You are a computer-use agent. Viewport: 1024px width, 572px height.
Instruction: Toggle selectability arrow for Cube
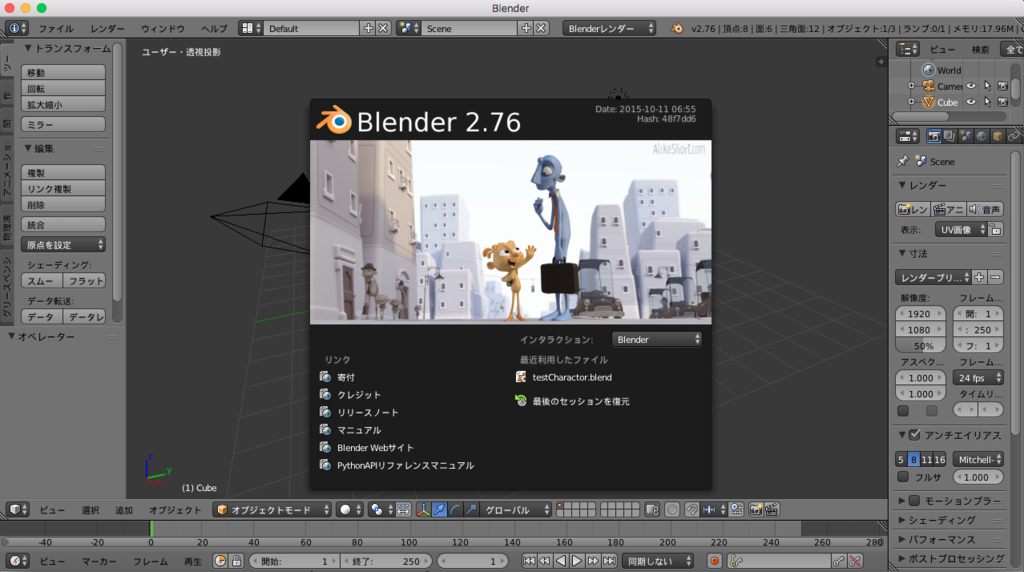coord(987,102)
